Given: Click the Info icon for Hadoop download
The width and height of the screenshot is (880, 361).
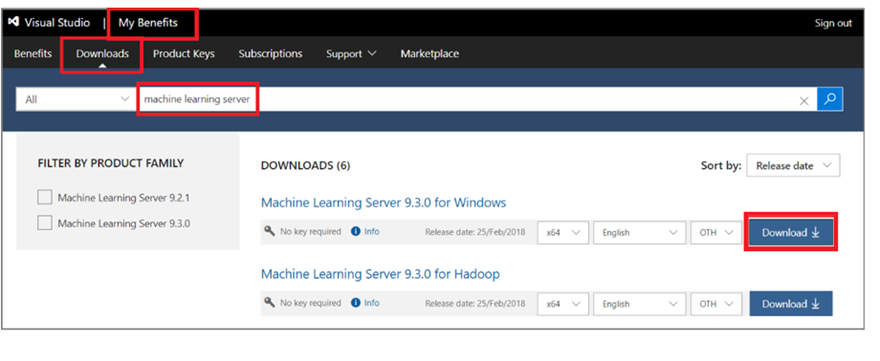Looking at the screenshot, I should [355, 303].
